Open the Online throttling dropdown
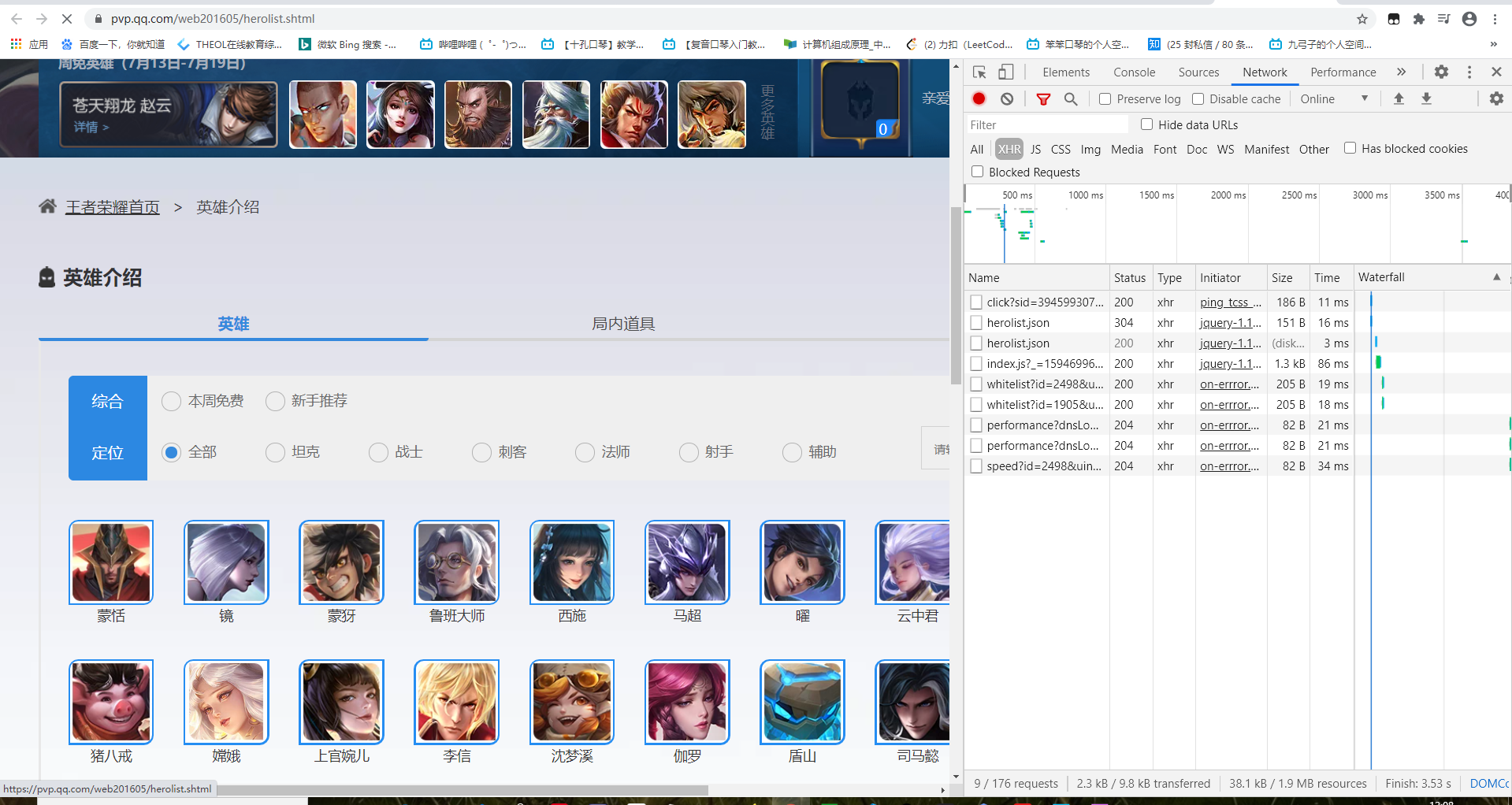 point(1334,98)
